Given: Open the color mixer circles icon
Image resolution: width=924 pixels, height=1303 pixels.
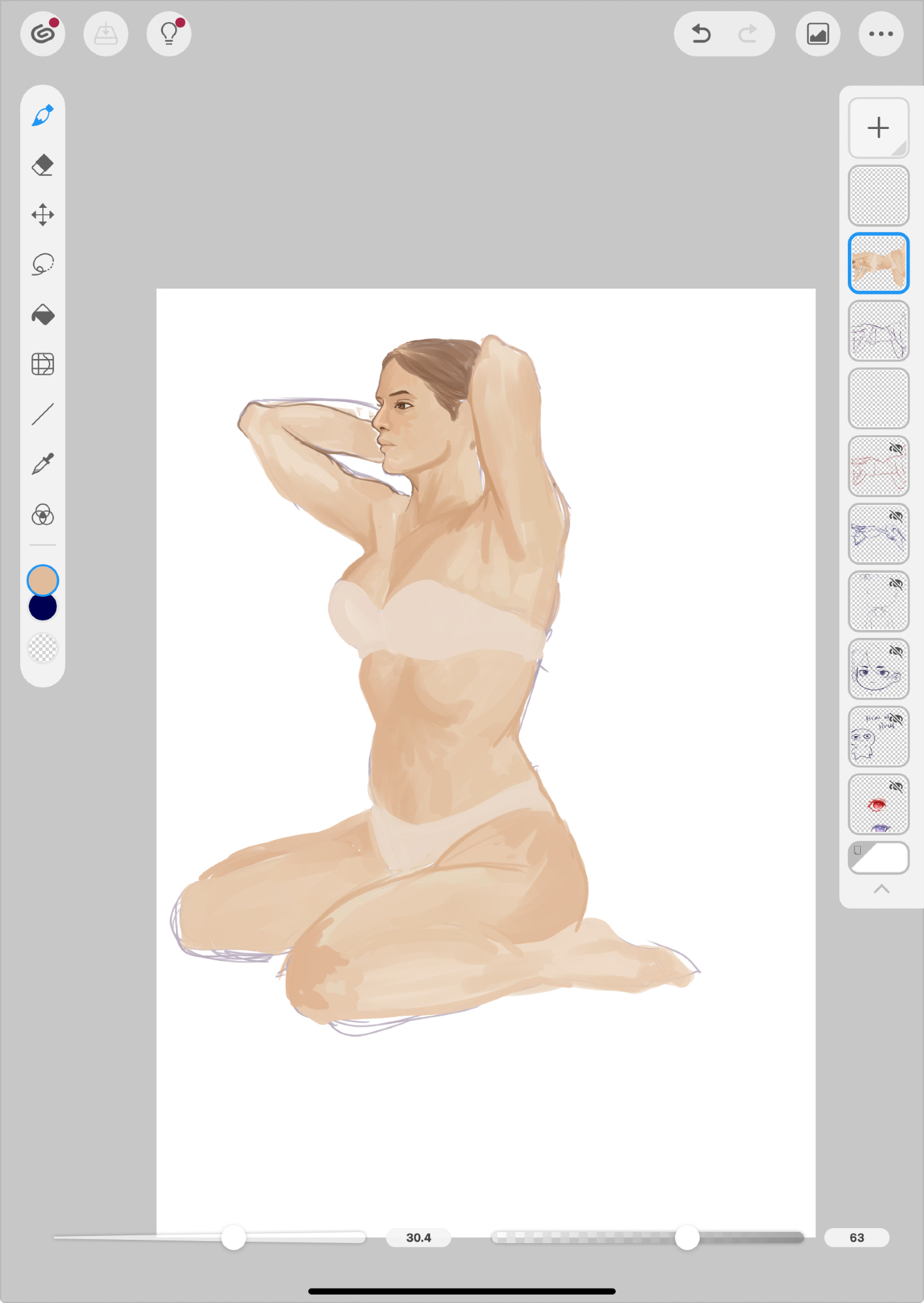Looking at the screenshot, I should (42, 515).
